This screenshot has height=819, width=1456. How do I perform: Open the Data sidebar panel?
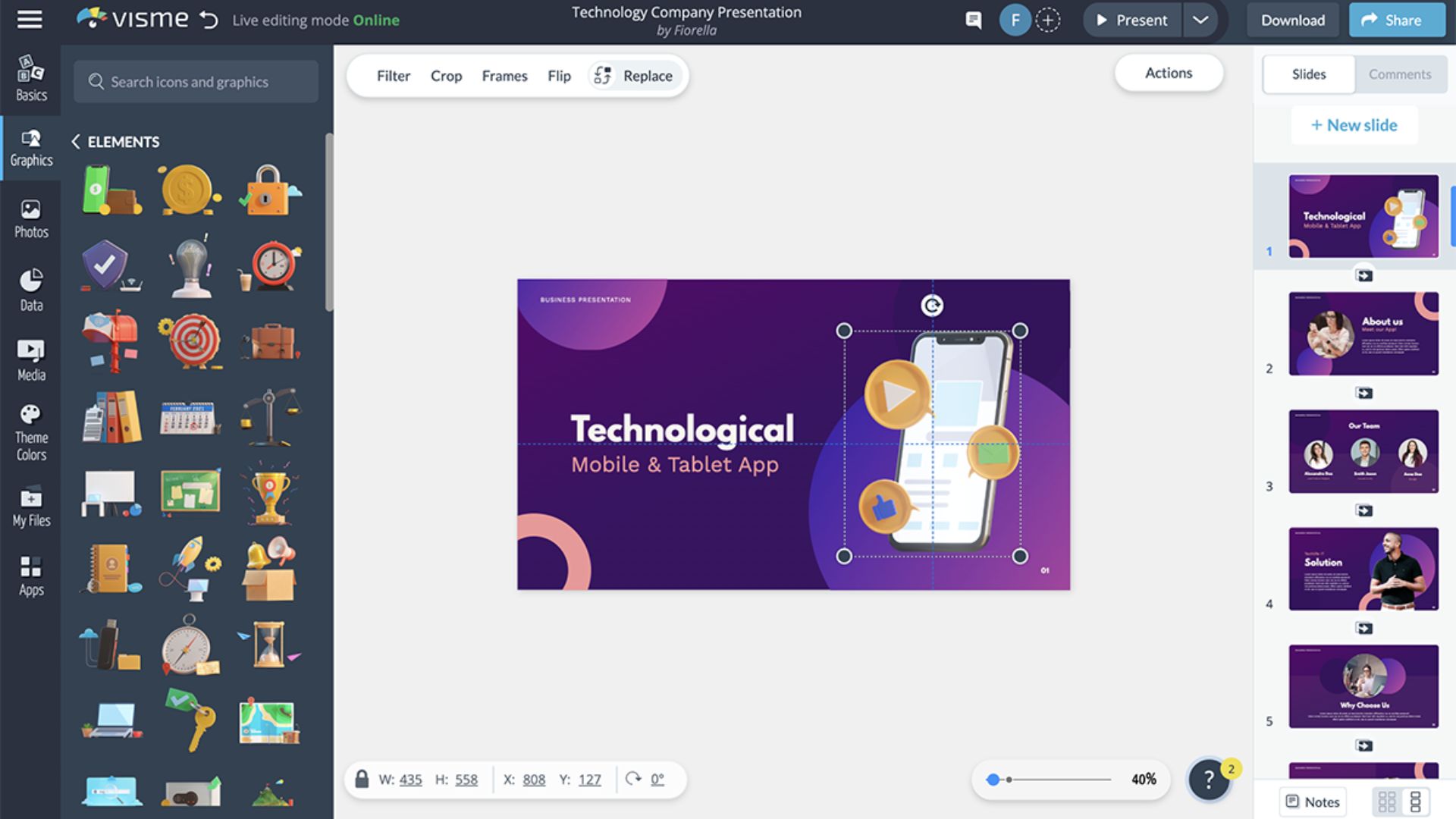tap(30, 291)
